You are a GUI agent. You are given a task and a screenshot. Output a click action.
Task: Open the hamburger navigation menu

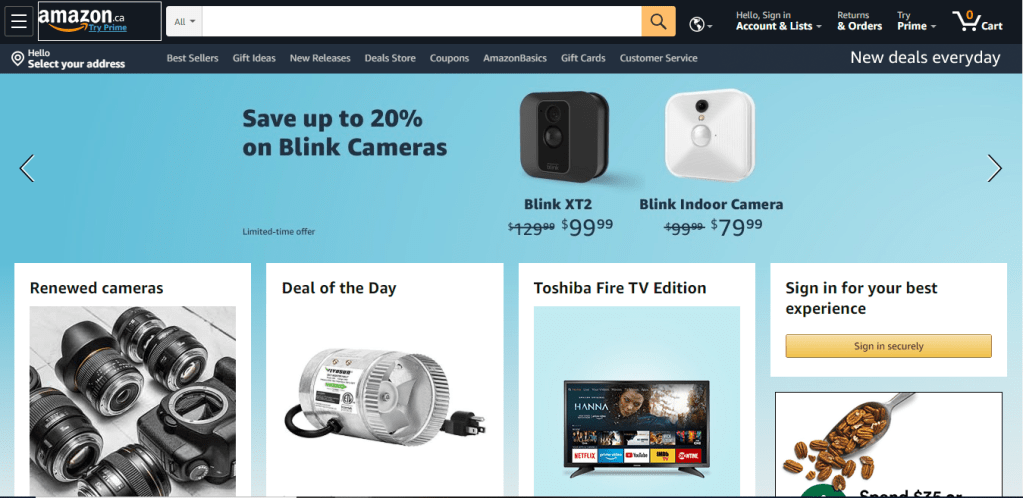[19, 21]
